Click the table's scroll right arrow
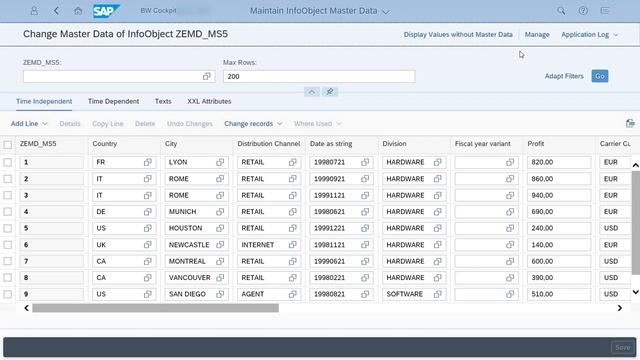This screenshot has width=640, height=360. pyautogui.click(x=620, y=308)
